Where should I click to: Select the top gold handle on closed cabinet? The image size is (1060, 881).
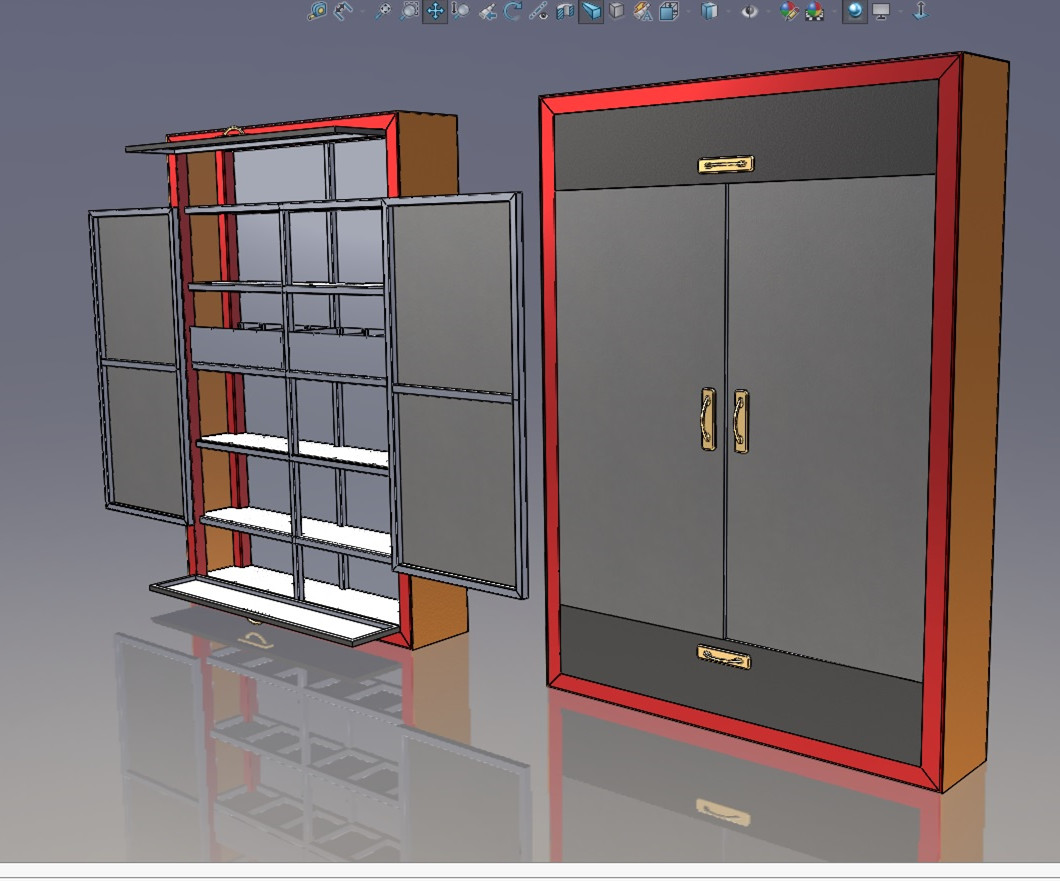[x=726, y=164]
